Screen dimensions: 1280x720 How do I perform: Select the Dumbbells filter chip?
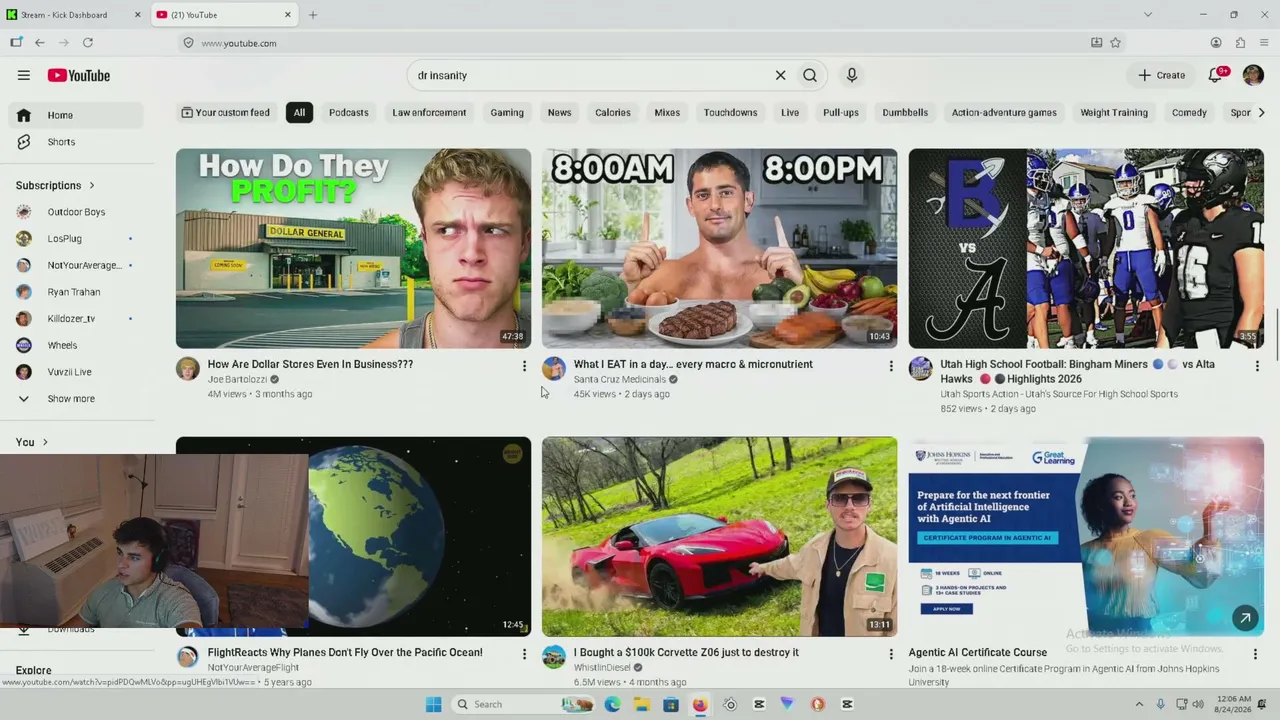click(x=905, y=113)
